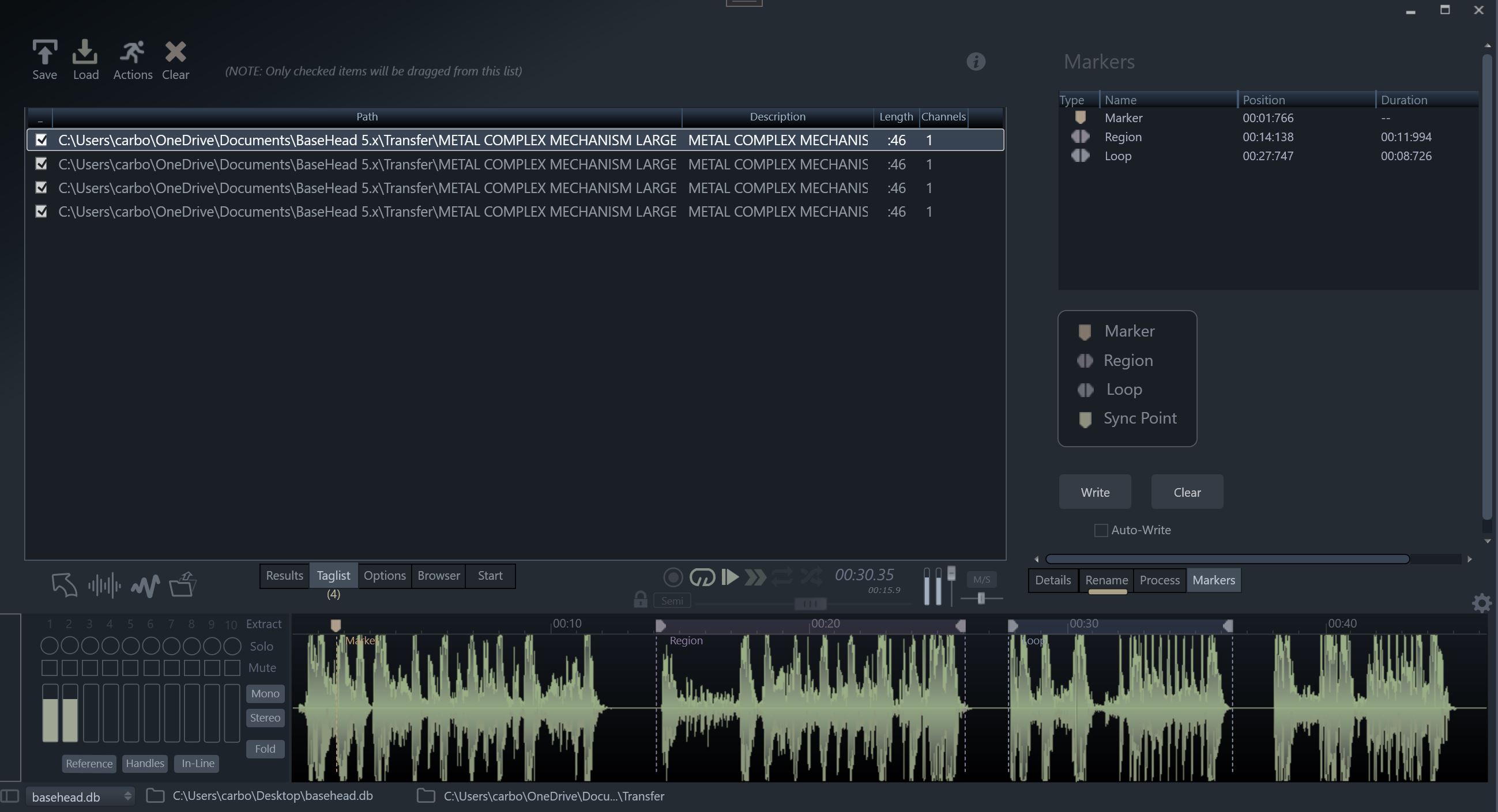
Task: Click the Stereo button
Action: point(265,718)
